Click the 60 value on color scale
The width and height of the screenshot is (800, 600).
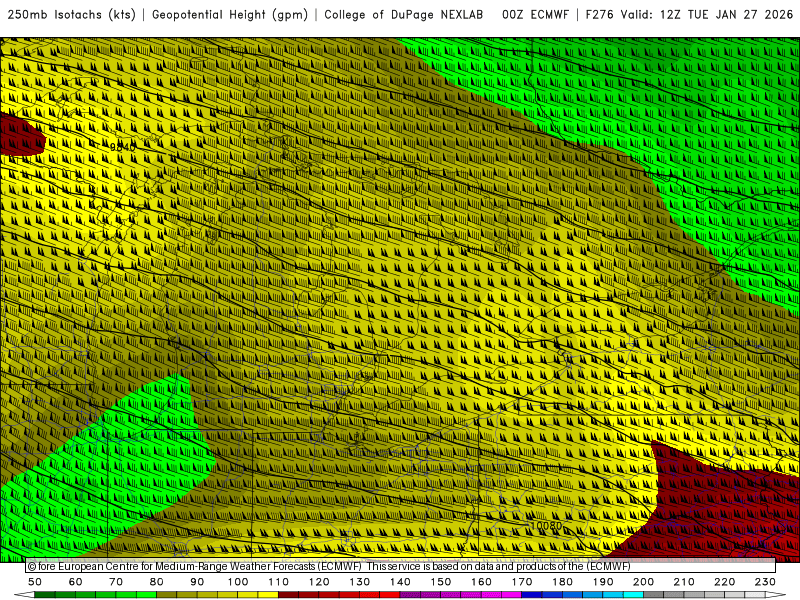pyautogui.click(x=76, y=582)
